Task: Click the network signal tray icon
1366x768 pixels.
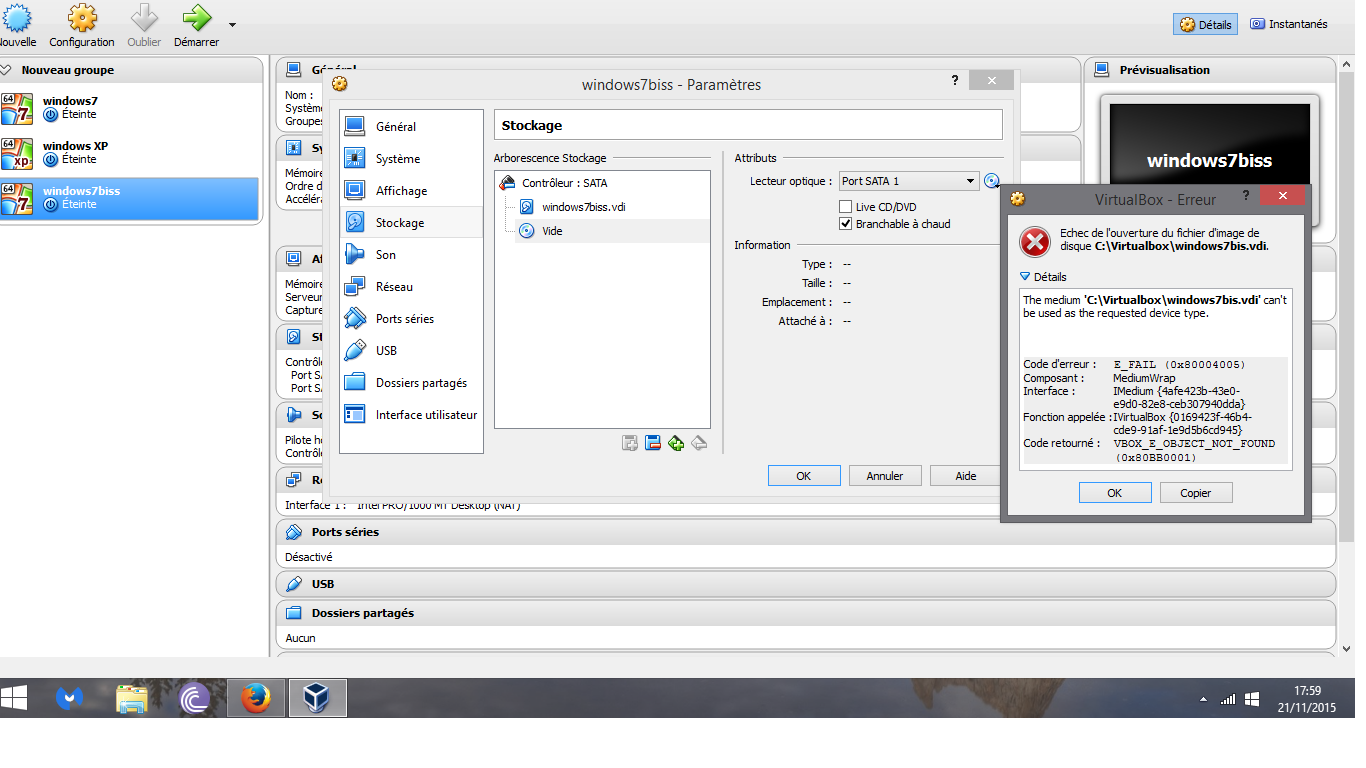Action: [x=1228, y=699]
